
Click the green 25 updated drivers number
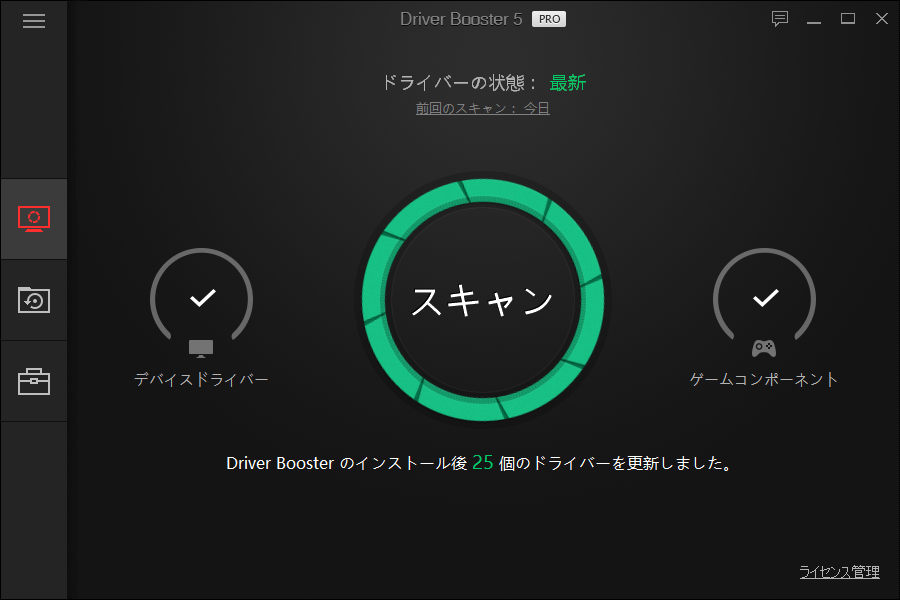pos(483,462)
